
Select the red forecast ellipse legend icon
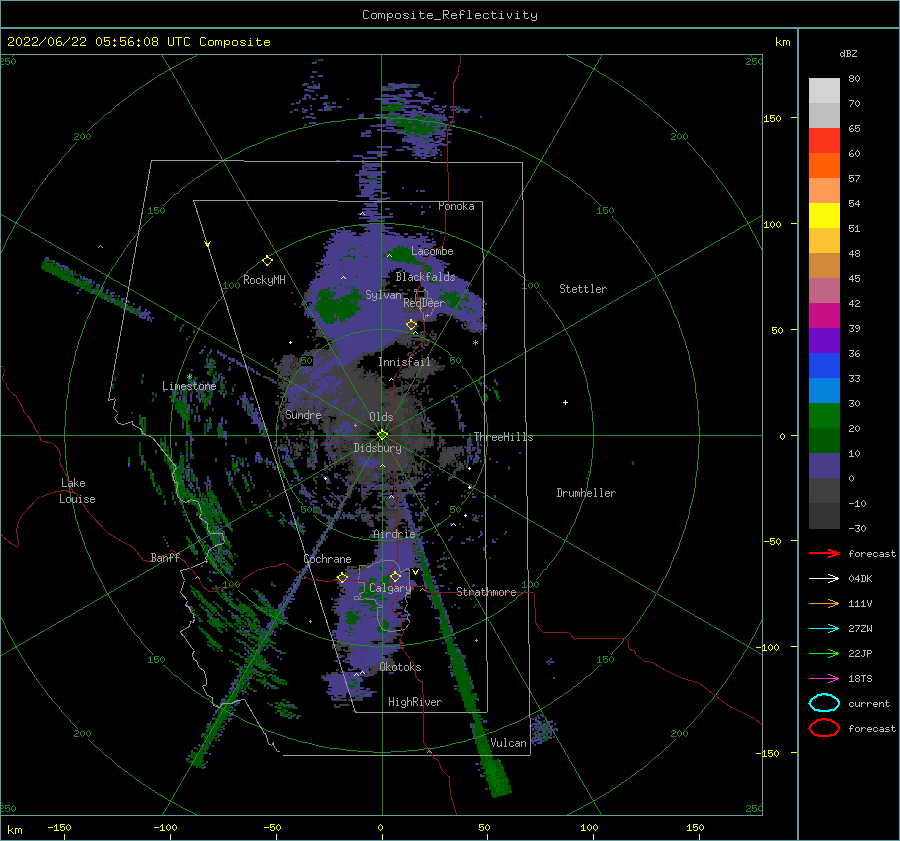pos(824,728)
